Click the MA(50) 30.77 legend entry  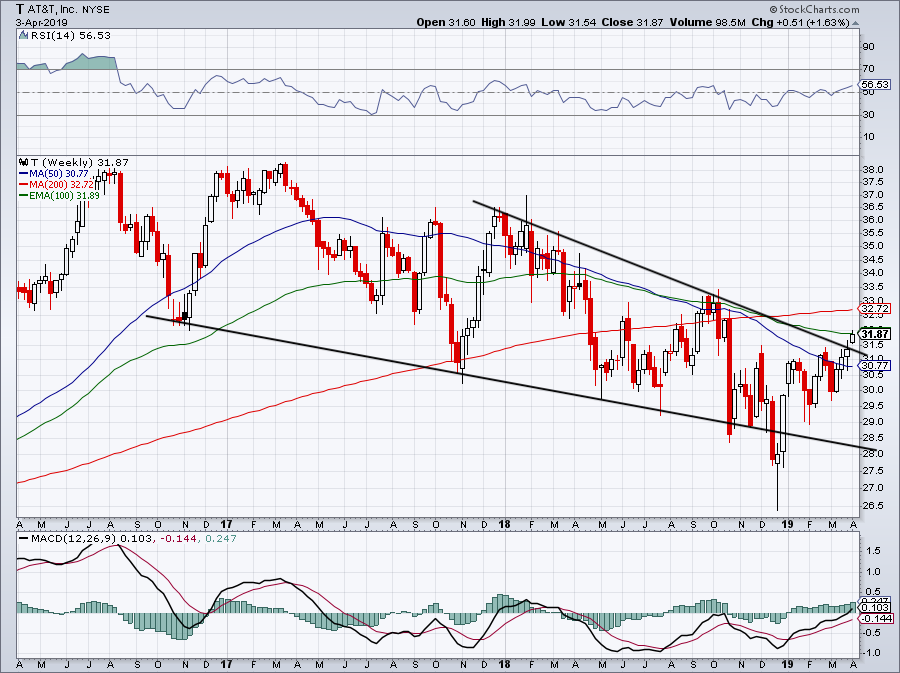pos(54,174)
